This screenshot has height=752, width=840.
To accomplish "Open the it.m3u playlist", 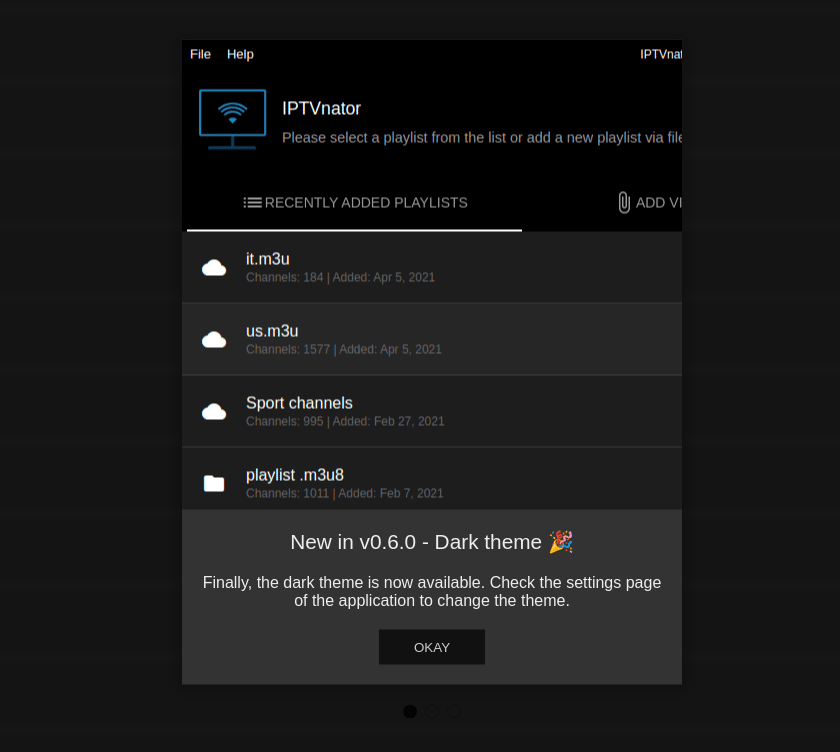I will click(x=432, y=267).
